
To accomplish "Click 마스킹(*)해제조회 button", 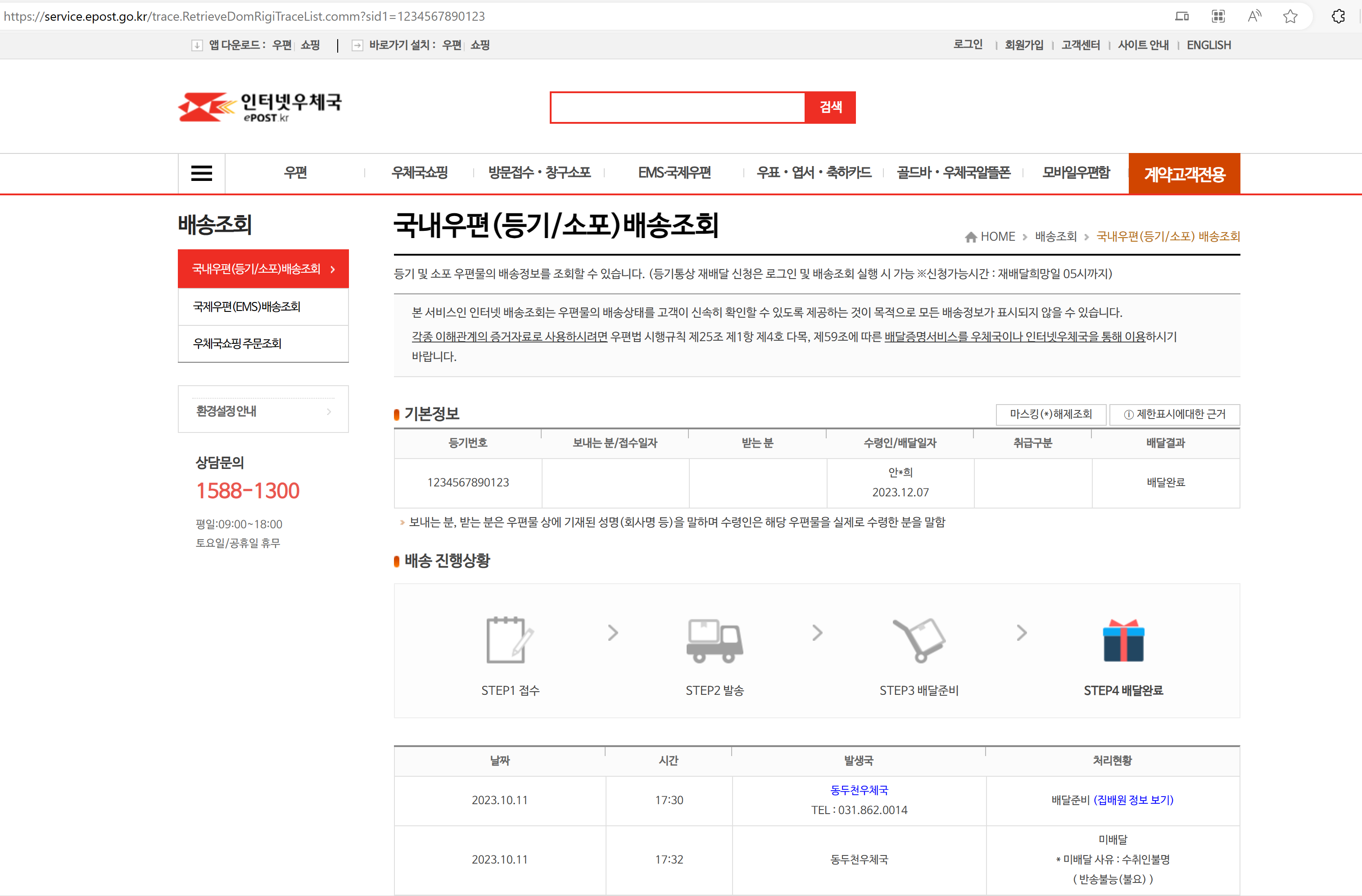I will [x=1050, y=414].
